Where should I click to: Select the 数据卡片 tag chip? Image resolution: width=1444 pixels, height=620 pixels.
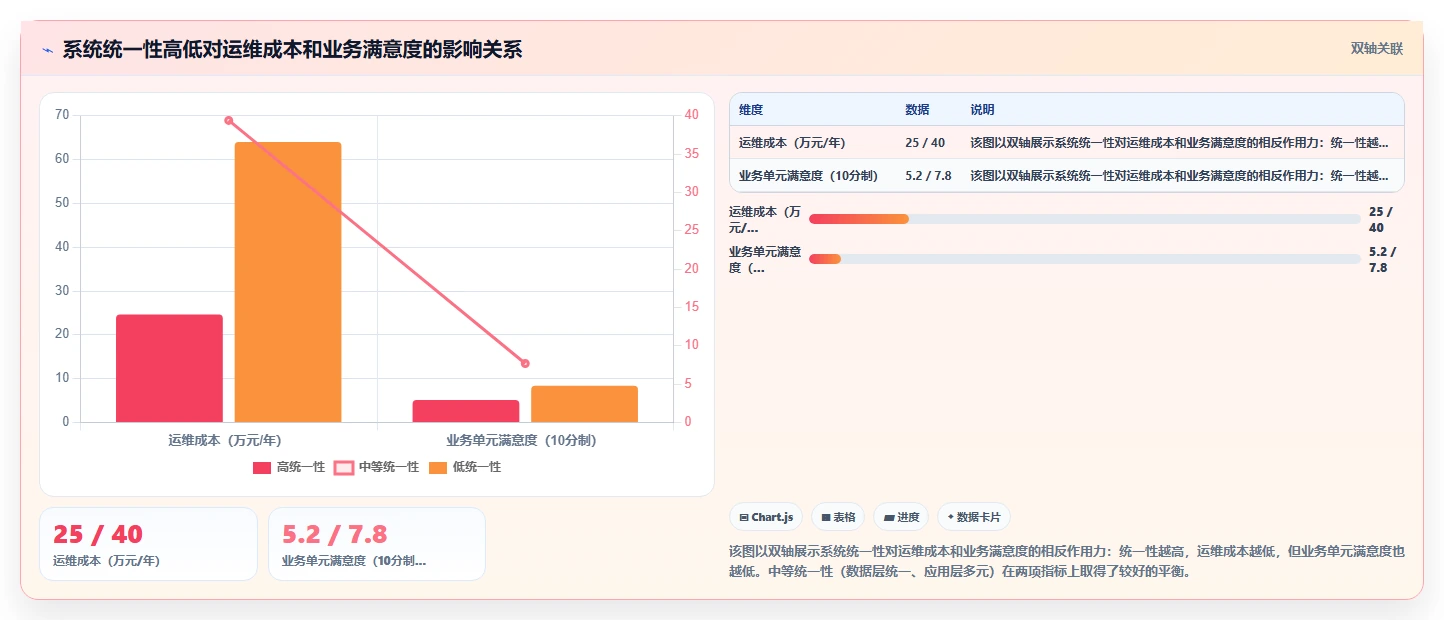tap(974, 517)
